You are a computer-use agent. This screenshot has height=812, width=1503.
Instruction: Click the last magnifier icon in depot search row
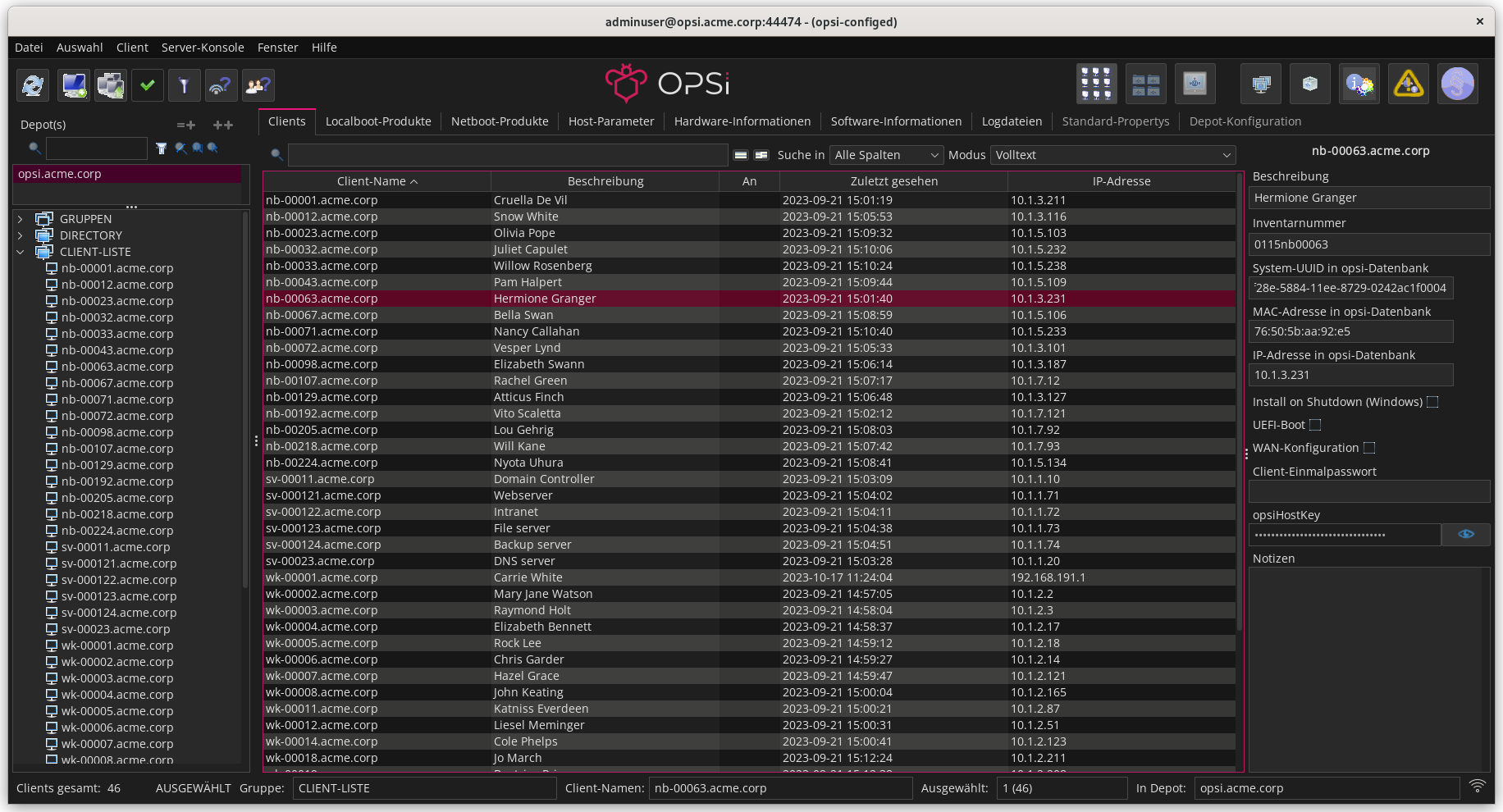tap(212, 148)
